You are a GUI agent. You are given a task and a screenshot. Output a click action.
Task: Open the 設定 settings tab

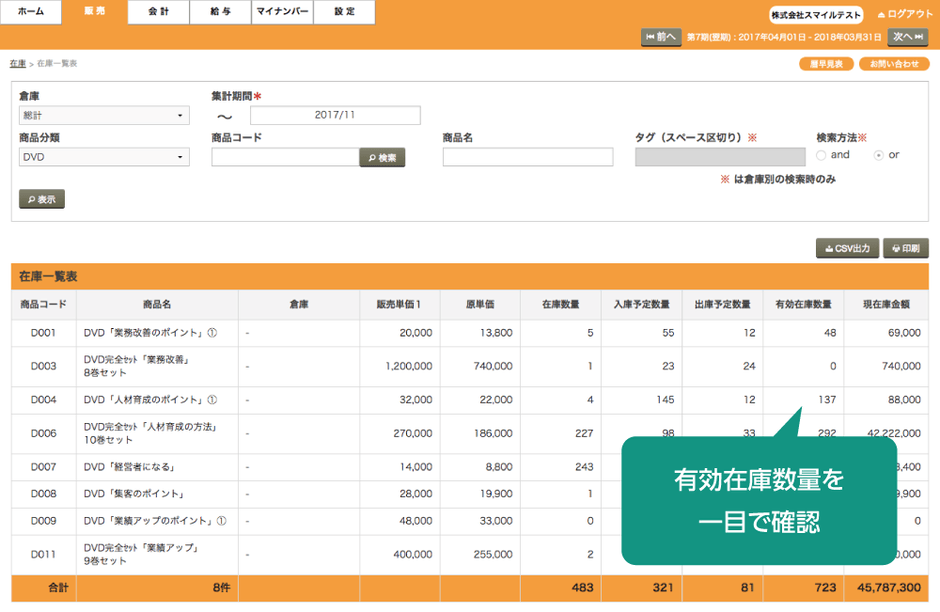point(344,12)
